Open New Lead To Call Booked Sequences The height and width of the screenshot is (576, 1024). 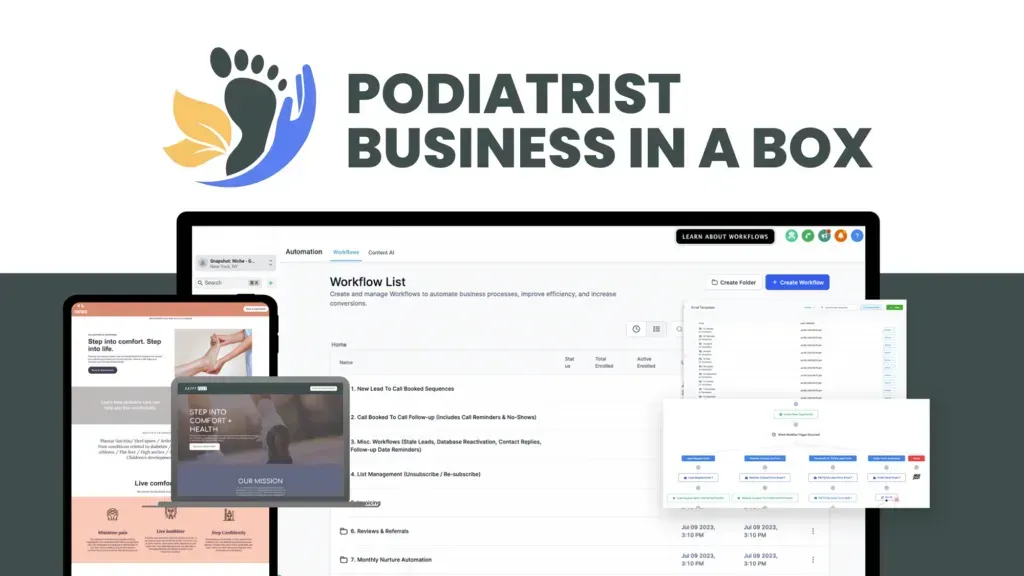click(x=402, y=389)
